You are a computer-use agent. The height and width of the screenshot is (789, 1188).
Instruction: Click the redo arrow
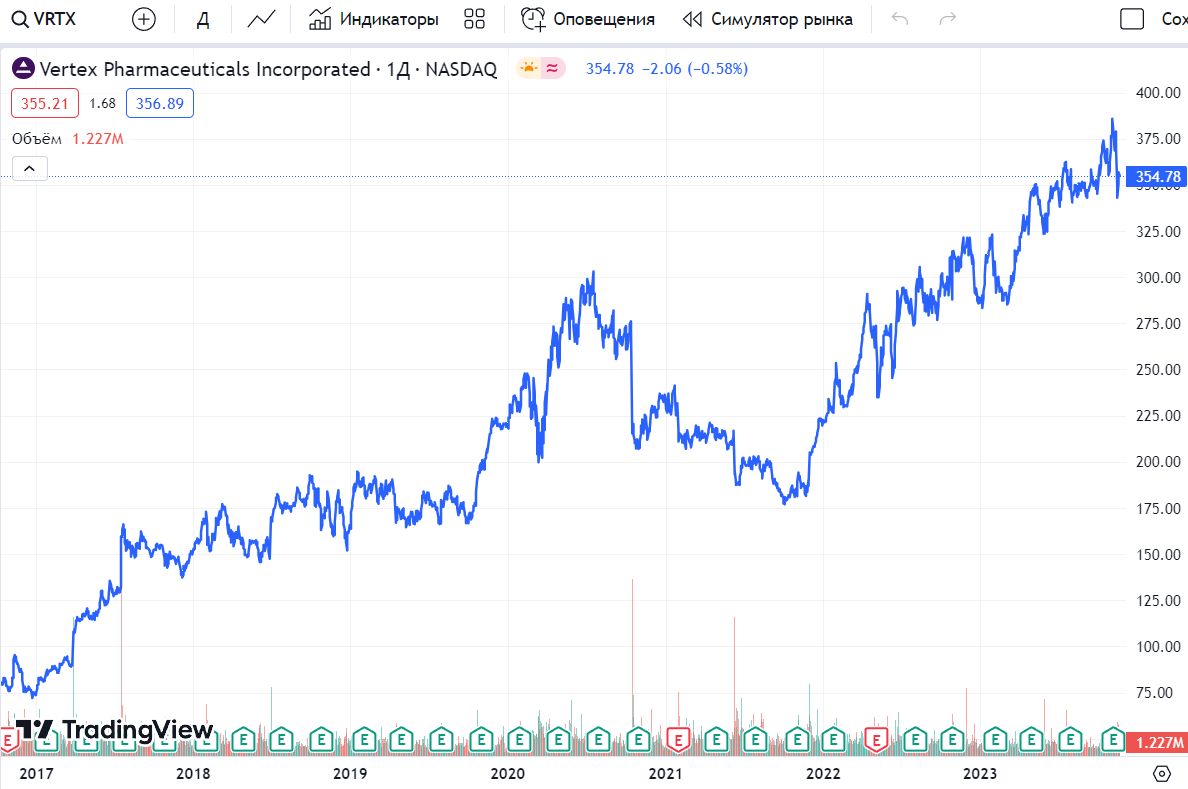coord(947,19)
